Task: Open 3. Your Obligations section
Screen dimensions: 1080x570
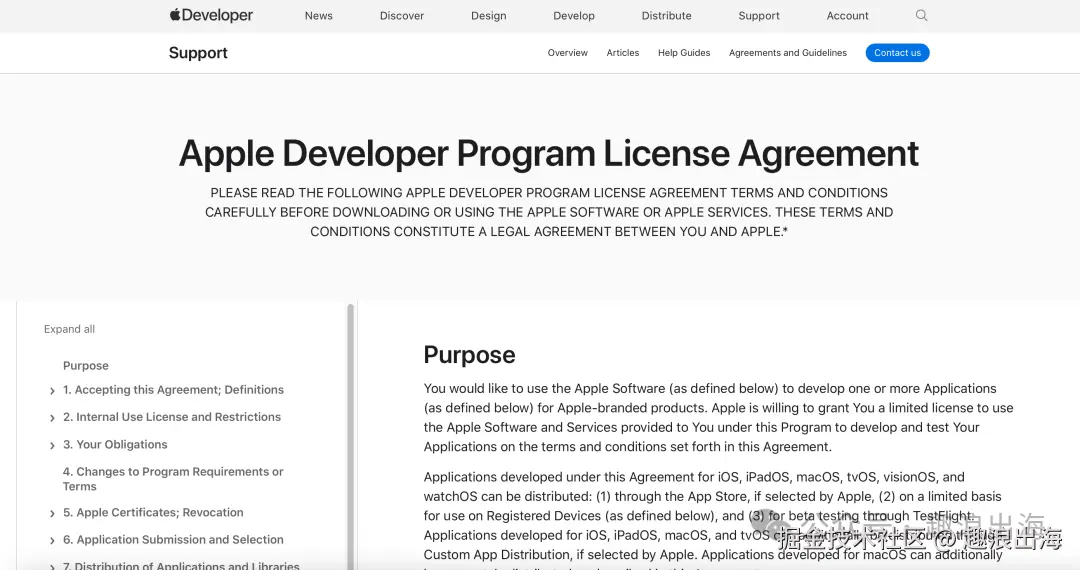Action: pos(115,445)
